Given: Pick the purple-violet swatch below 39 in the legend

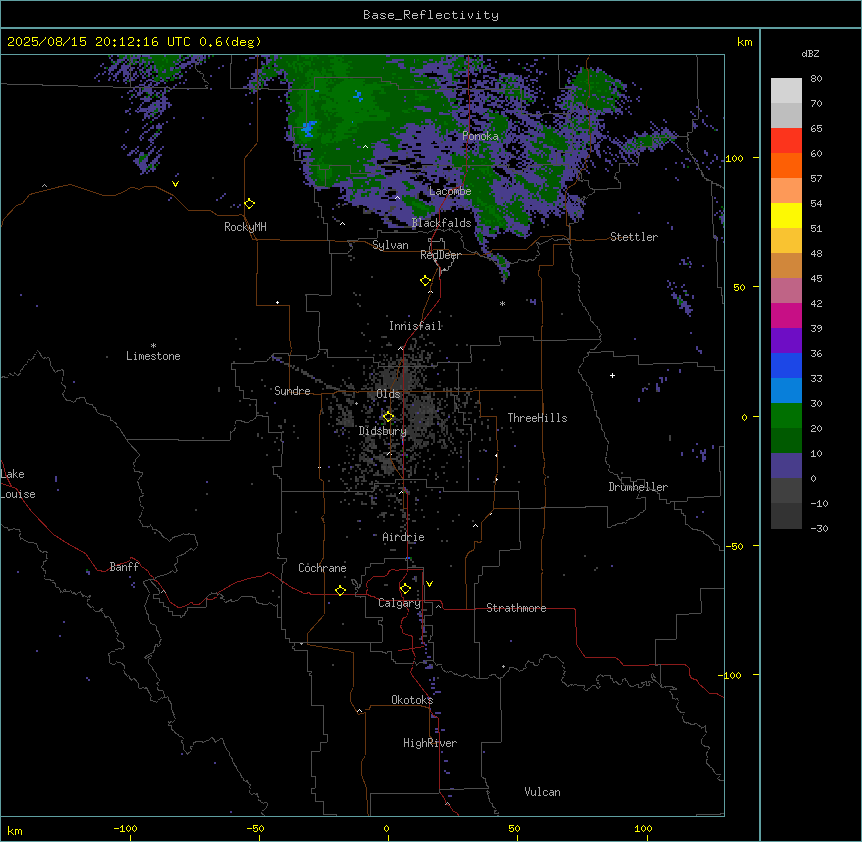Looking at the screenshot, I should (786, 341).
